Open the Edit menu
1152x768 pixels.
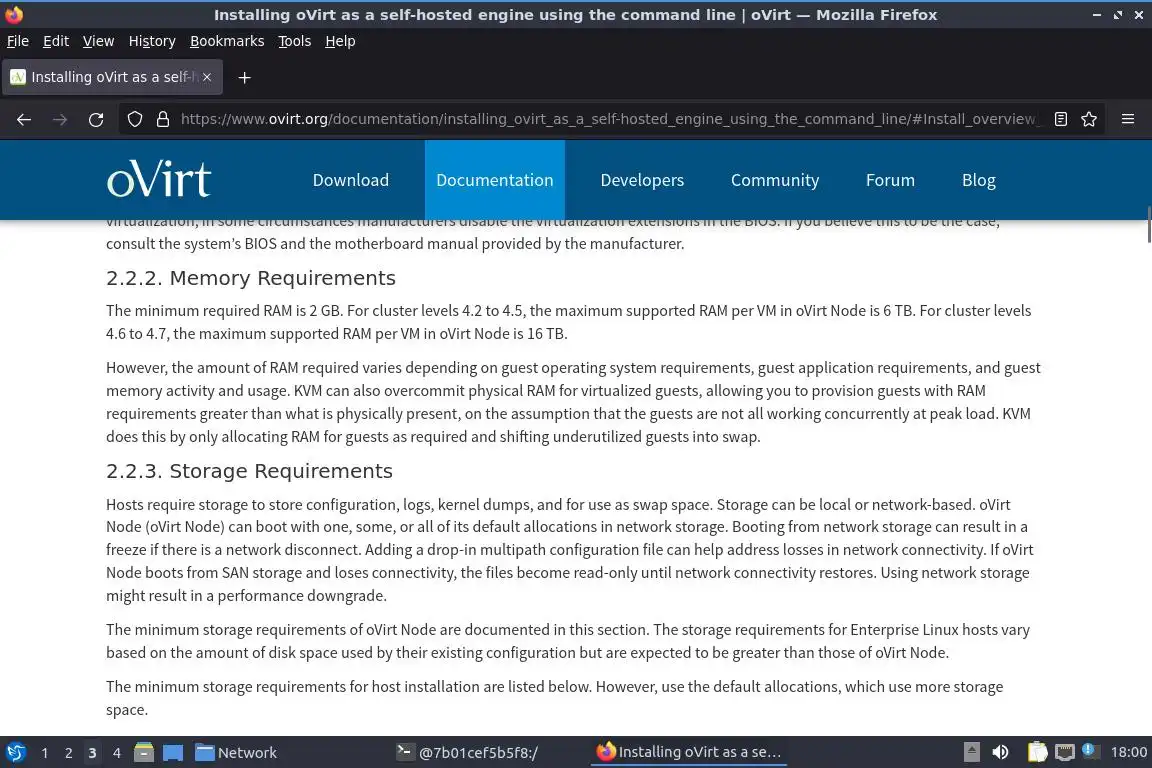pyautogui.click(x=56, y=41)
